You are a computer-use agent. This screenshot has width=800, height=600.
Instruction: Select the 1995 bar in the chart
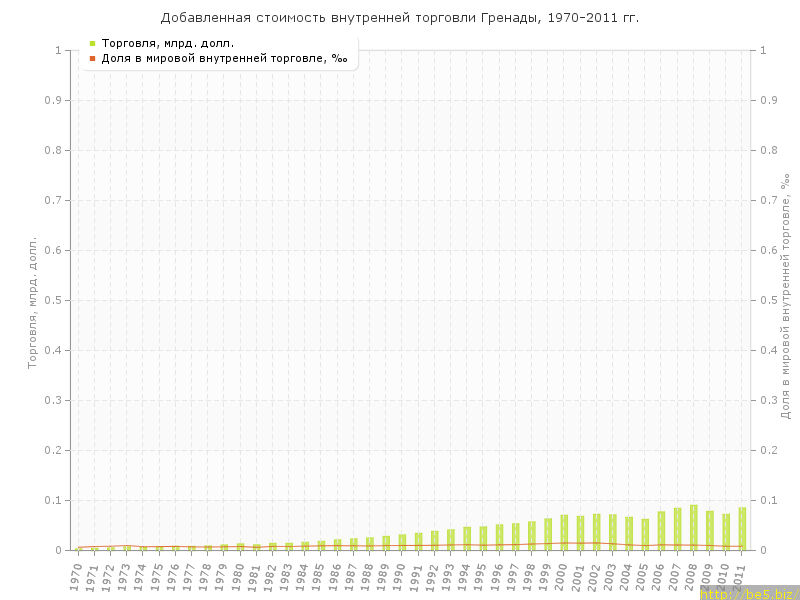point(483,538)
